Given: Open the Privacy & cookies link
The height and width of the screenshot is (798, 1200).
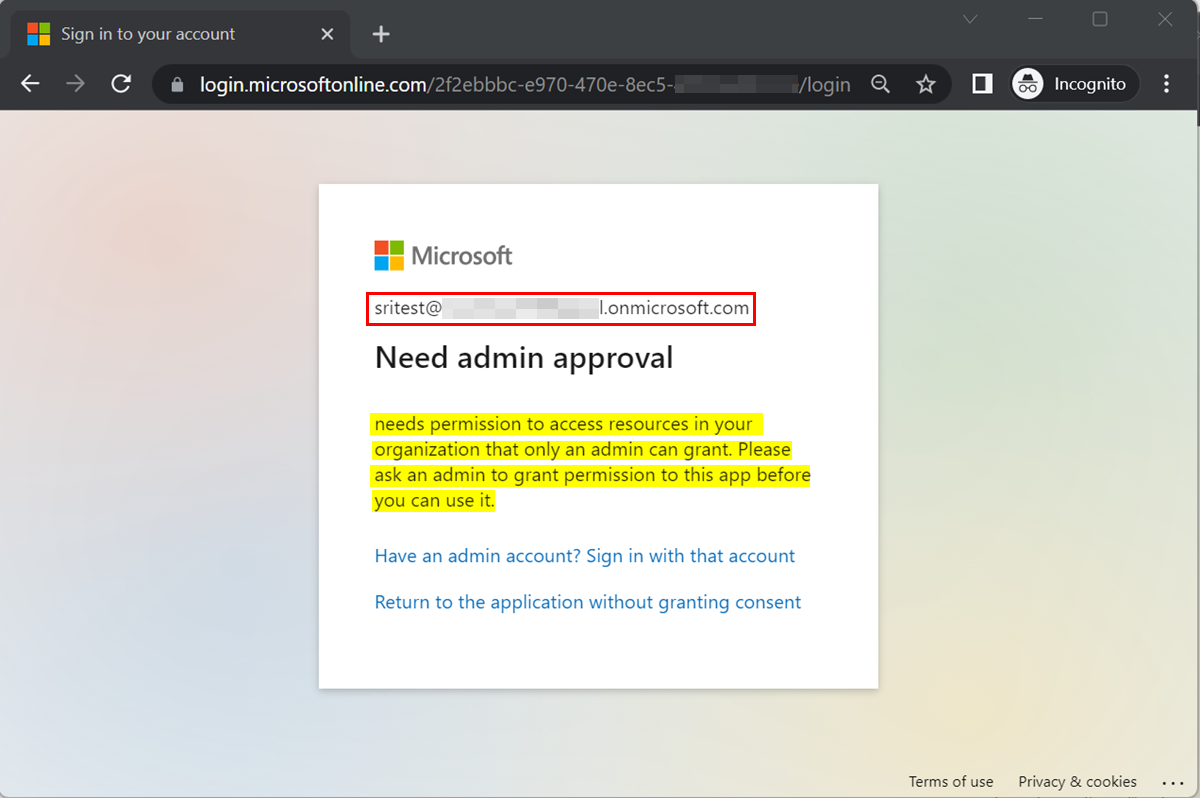Looking at the screenshot, I should point(1077,782).
